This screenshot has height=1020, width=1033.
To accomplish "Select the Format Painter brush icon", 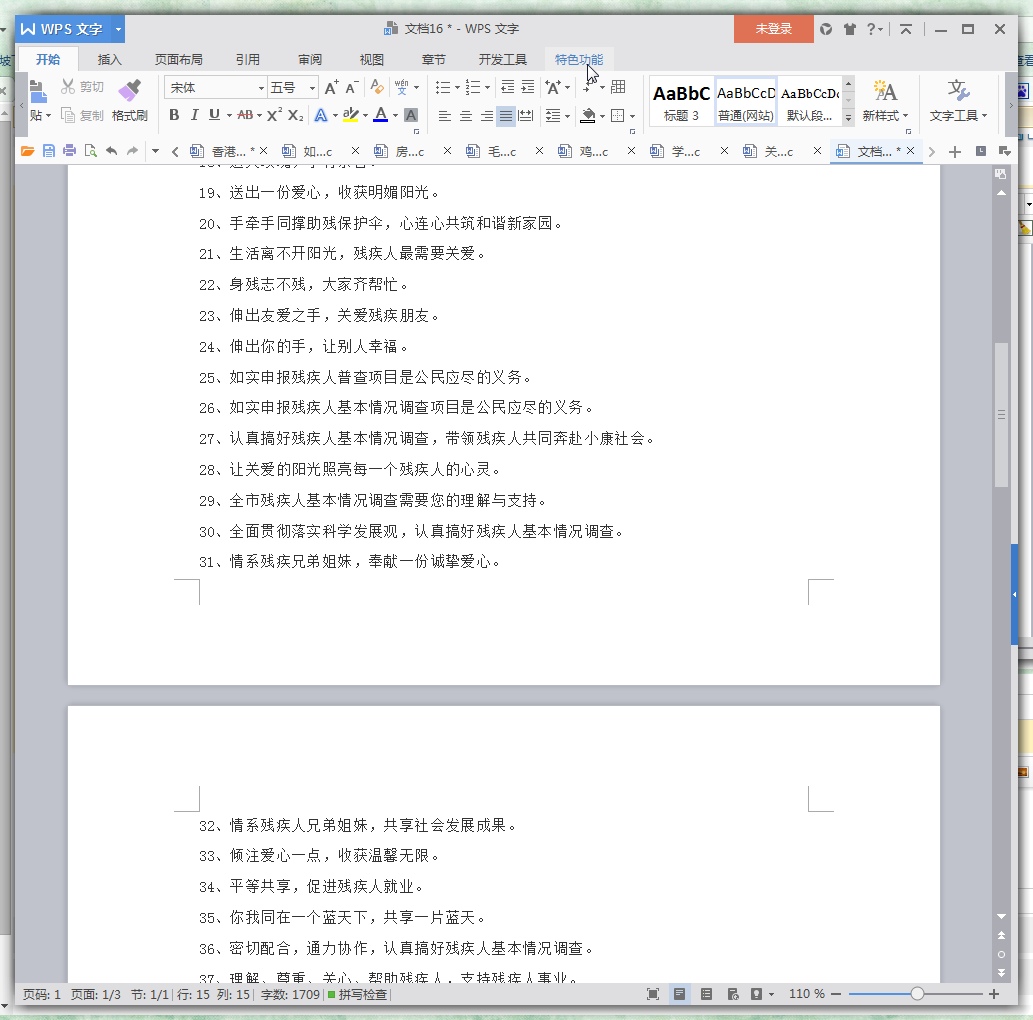I will [129, 90].
